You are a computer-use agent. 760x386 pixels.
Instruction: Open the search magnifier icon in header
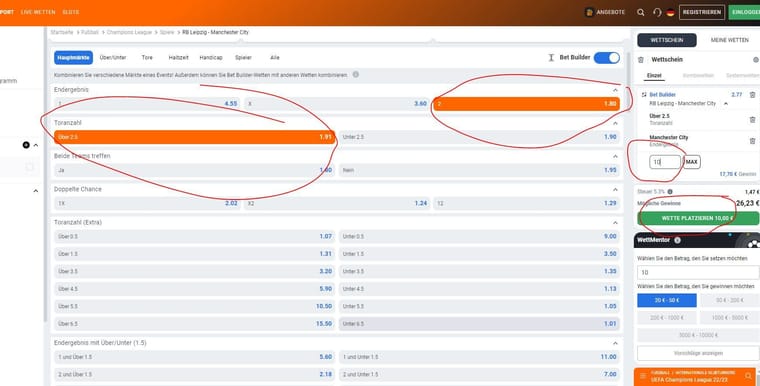(641, 13)
